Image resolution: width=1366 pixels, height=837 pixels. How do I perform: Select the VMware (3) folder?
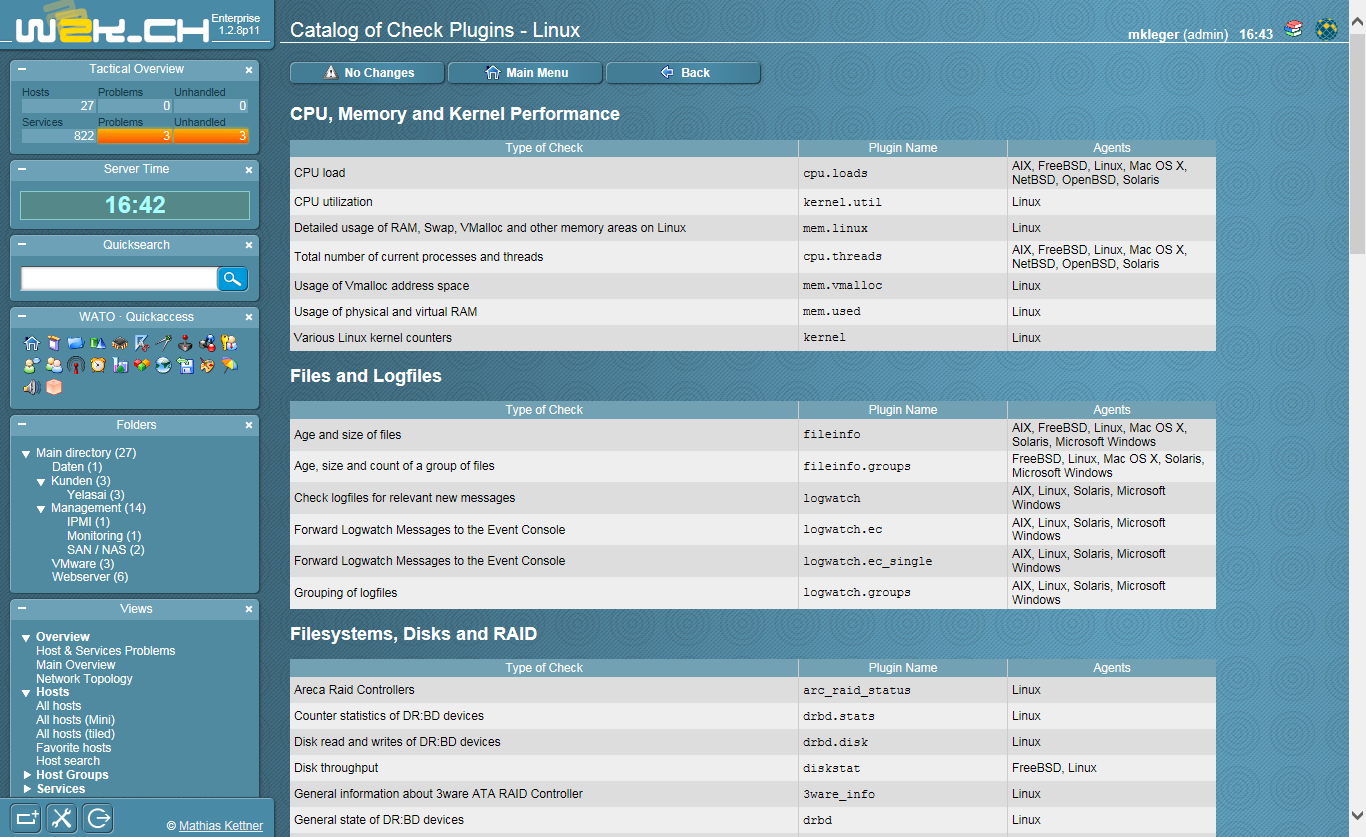(83, 564)
